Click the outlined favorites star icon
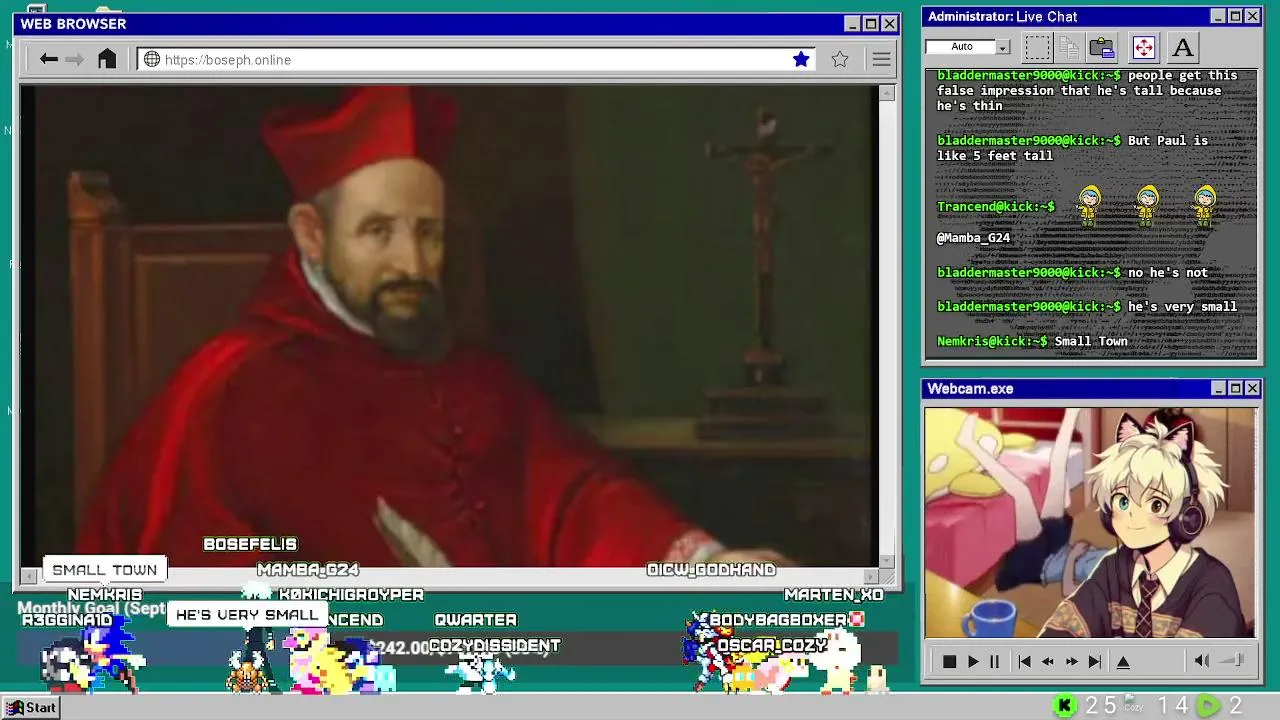Screen dimensions: 1280x720 [x=840, y=59]
